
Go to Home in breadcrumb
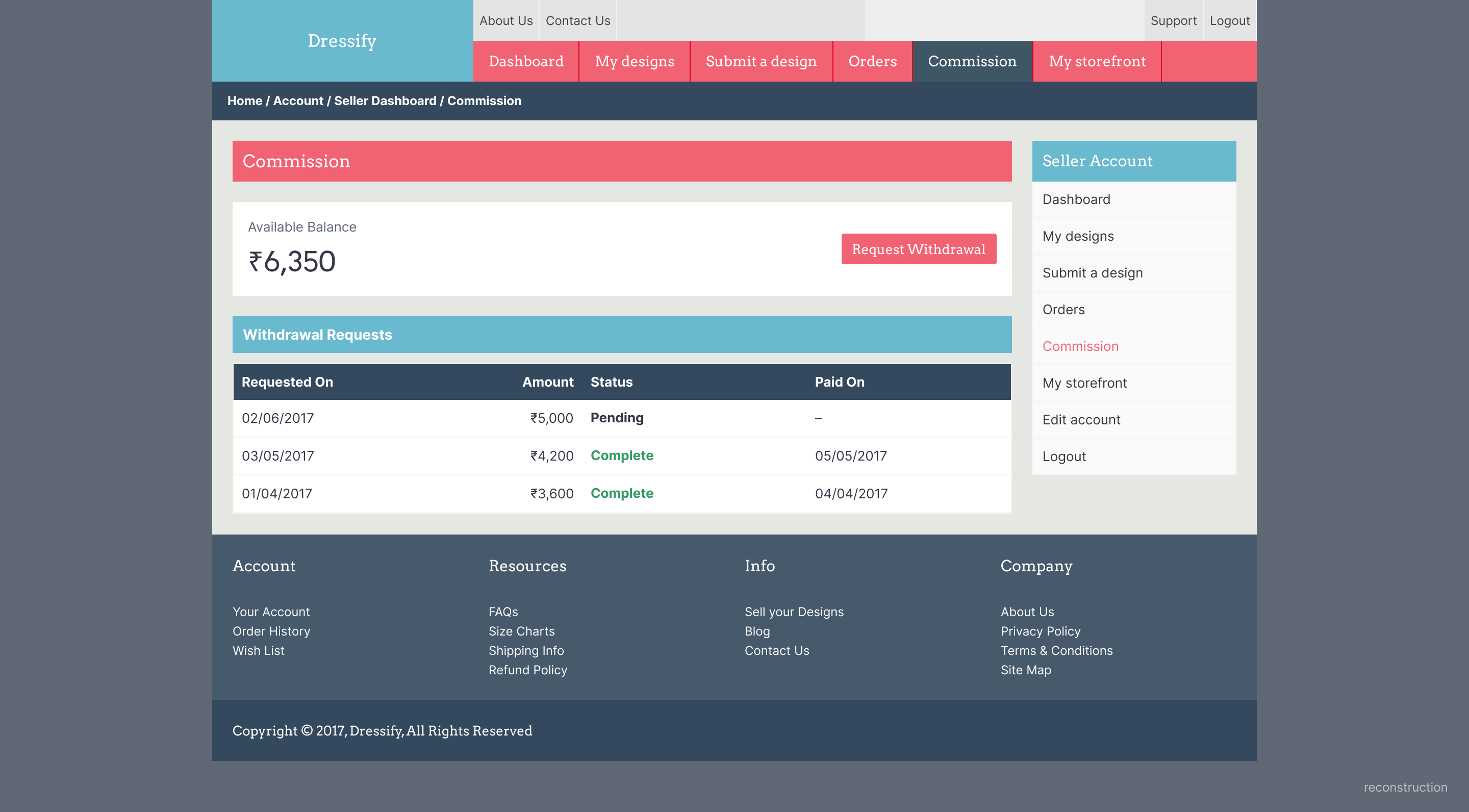245,101
